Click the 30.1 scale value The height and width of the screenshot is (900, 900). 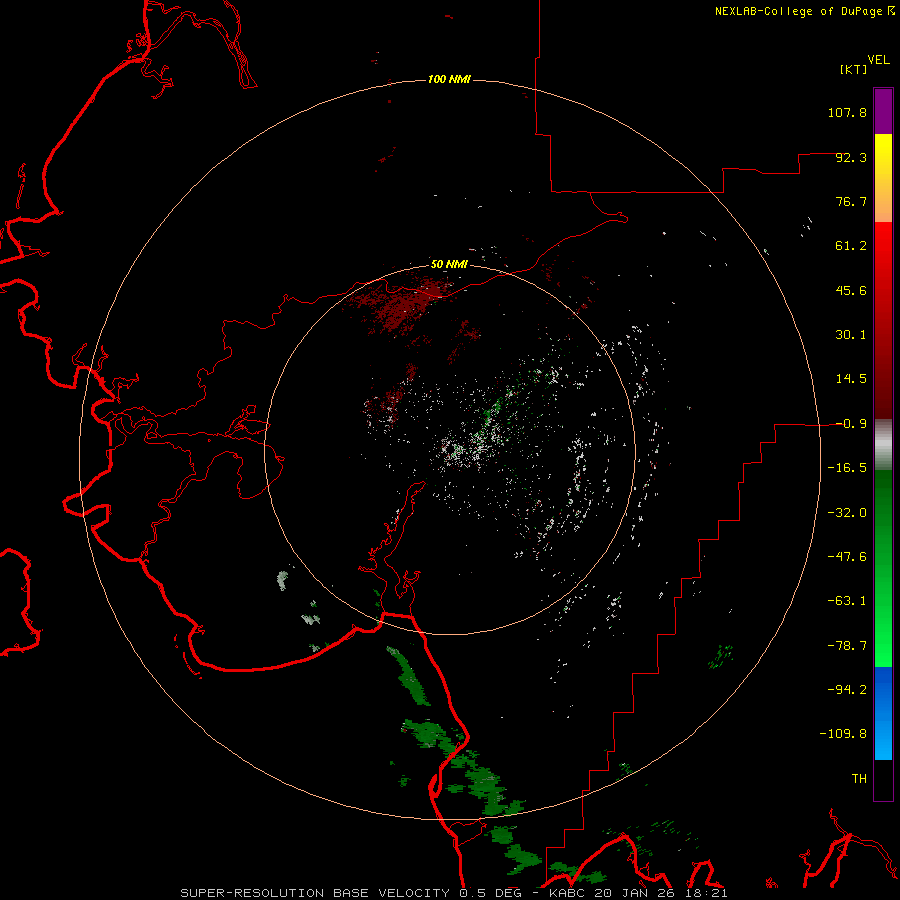851,335
